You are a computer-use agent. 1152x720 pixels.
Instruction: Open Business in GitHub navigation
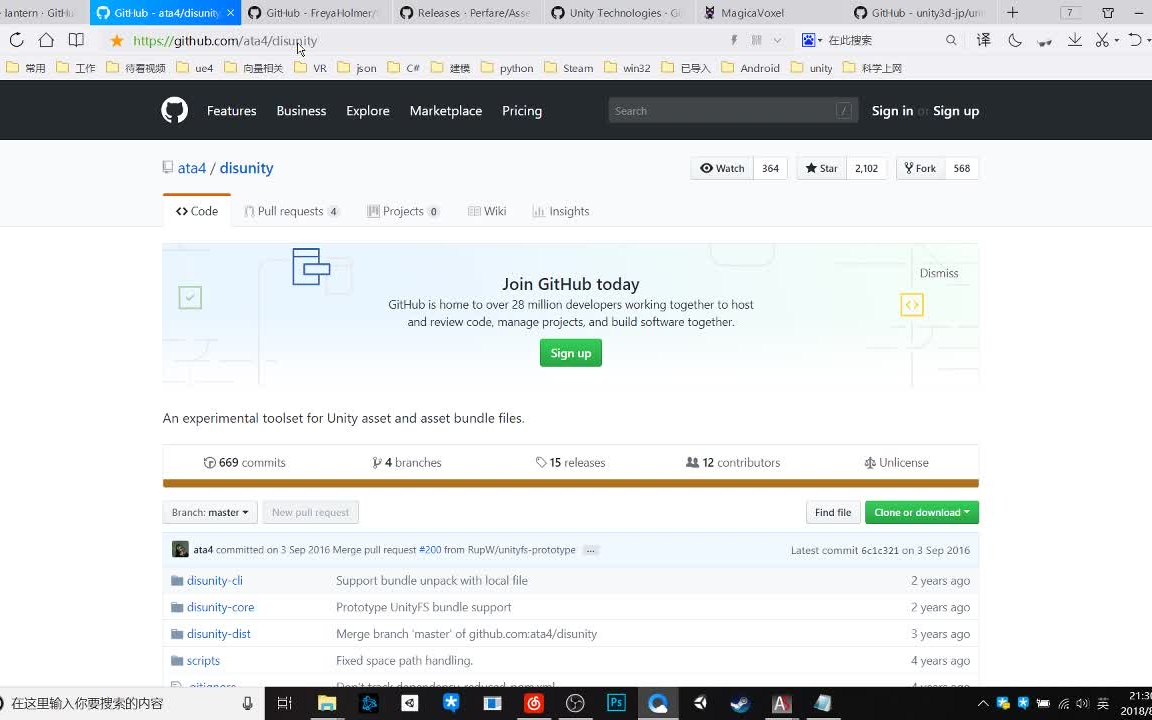click(x=301, y=111)
